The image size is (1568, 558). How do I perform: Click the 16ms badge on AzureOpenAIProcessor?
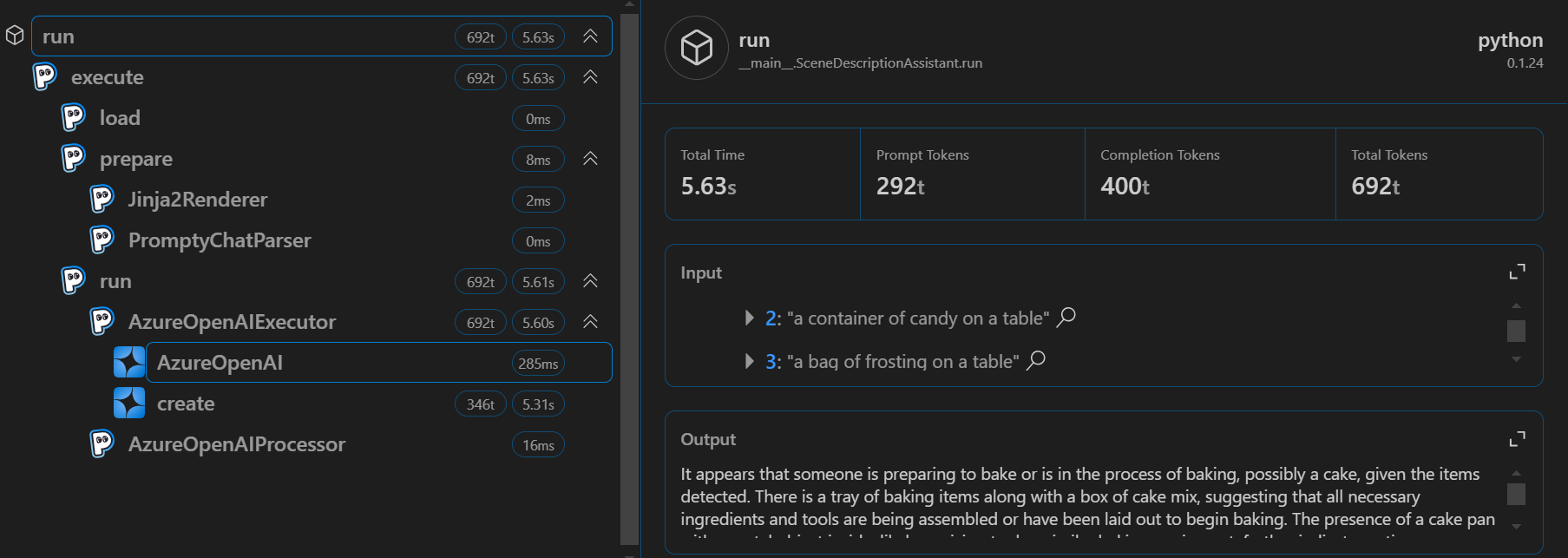[538, 444]
